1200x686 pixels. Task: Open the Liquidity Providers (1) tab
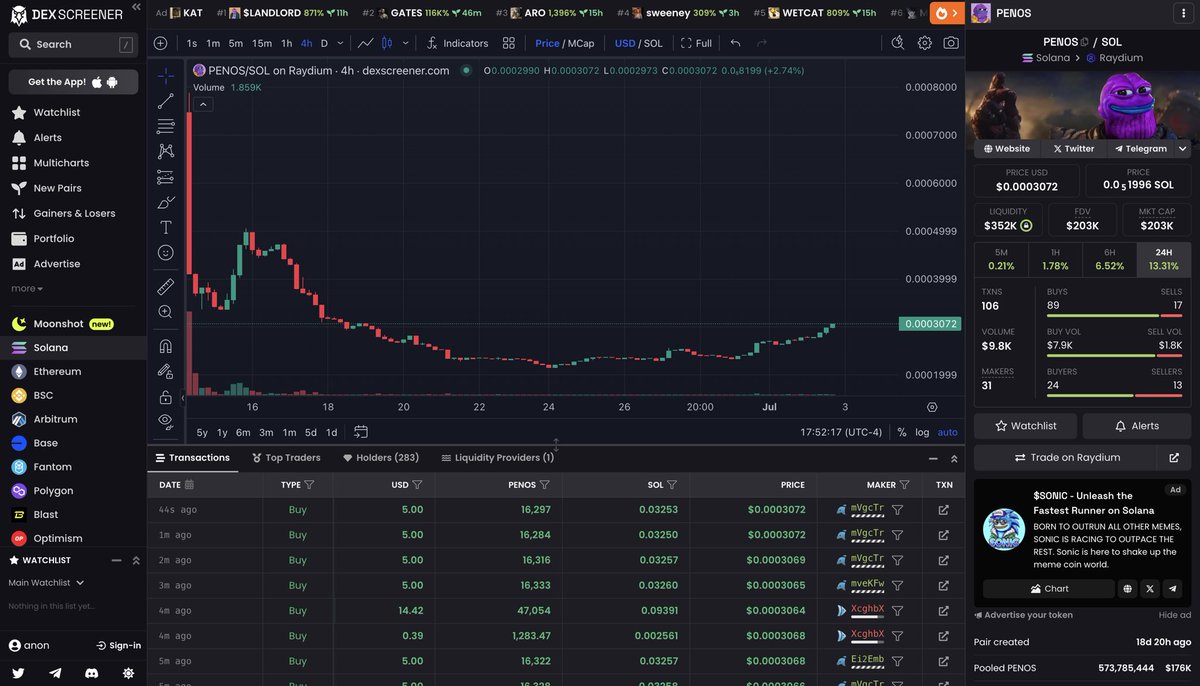click(497, 457)
